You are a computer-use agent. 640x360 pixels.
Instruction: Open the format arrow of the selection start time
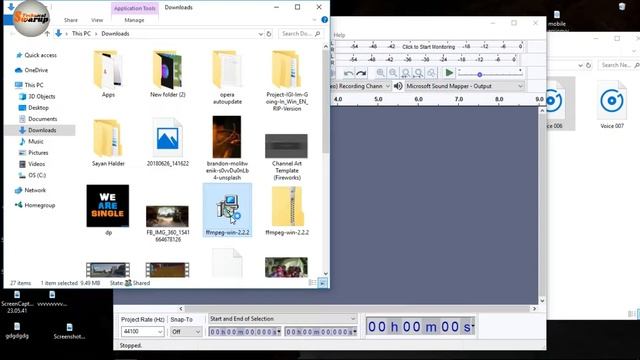click(279, 331)
